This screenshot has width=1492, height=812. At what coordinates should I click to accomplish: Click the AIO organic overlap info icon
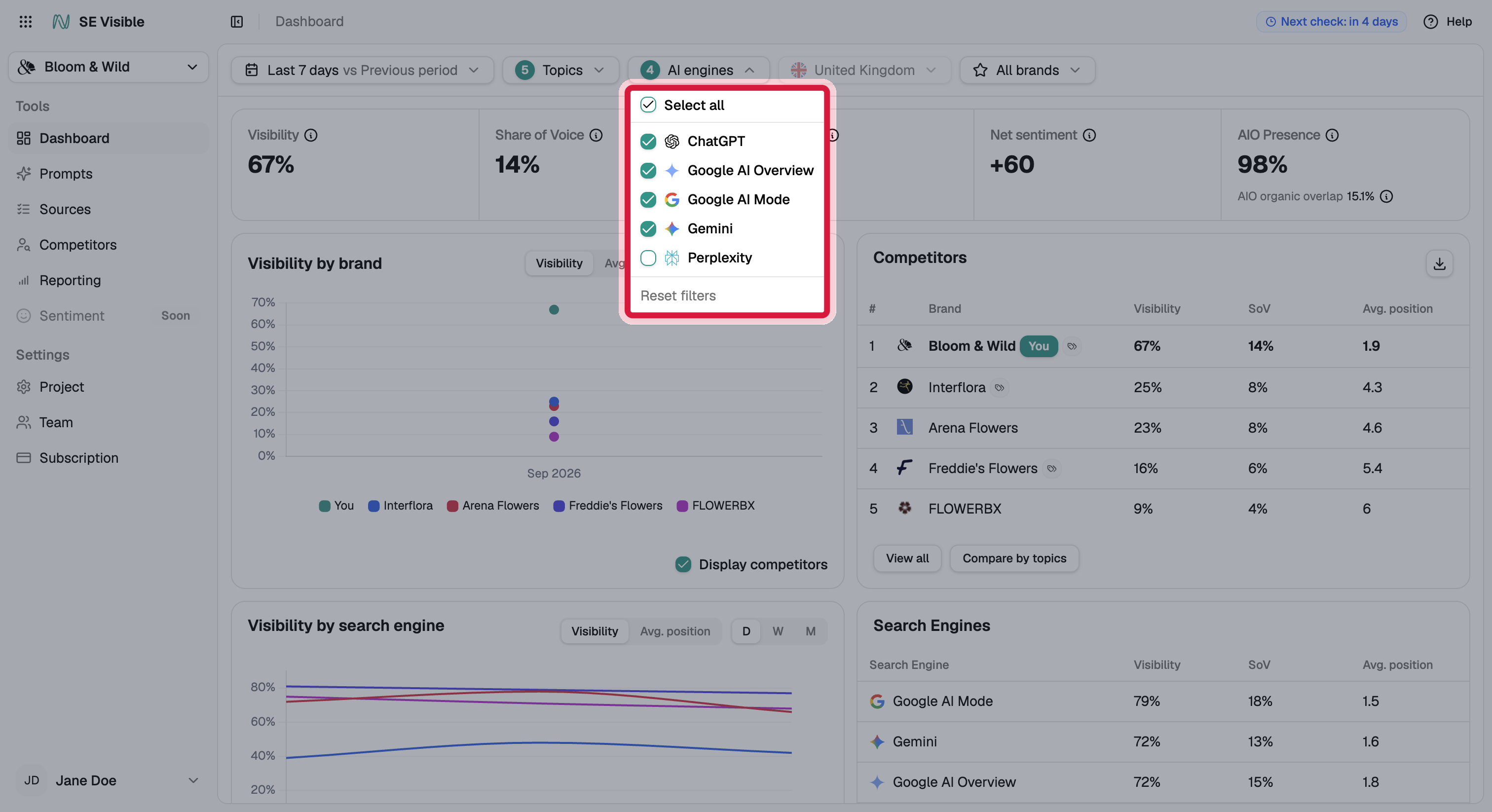click(1386, 196)
